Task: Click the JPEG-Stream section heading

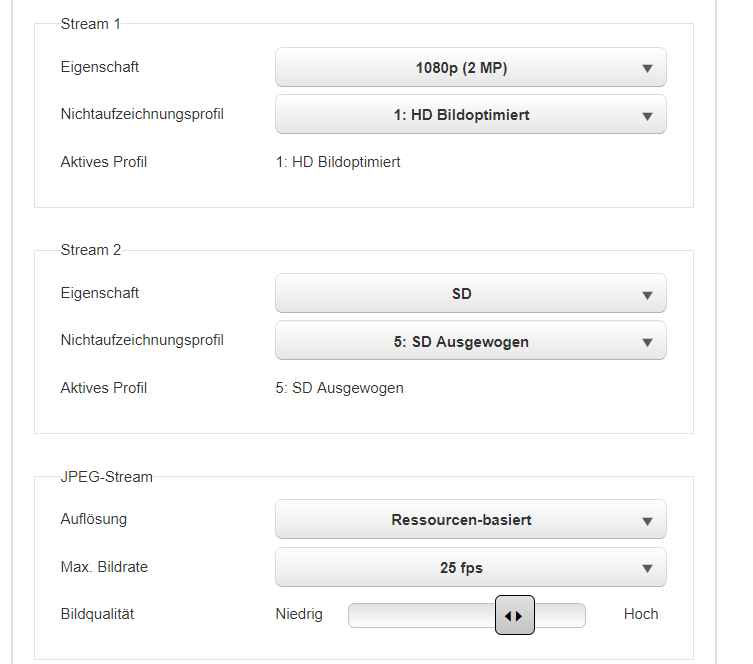Action: click(x=107, y=477)
